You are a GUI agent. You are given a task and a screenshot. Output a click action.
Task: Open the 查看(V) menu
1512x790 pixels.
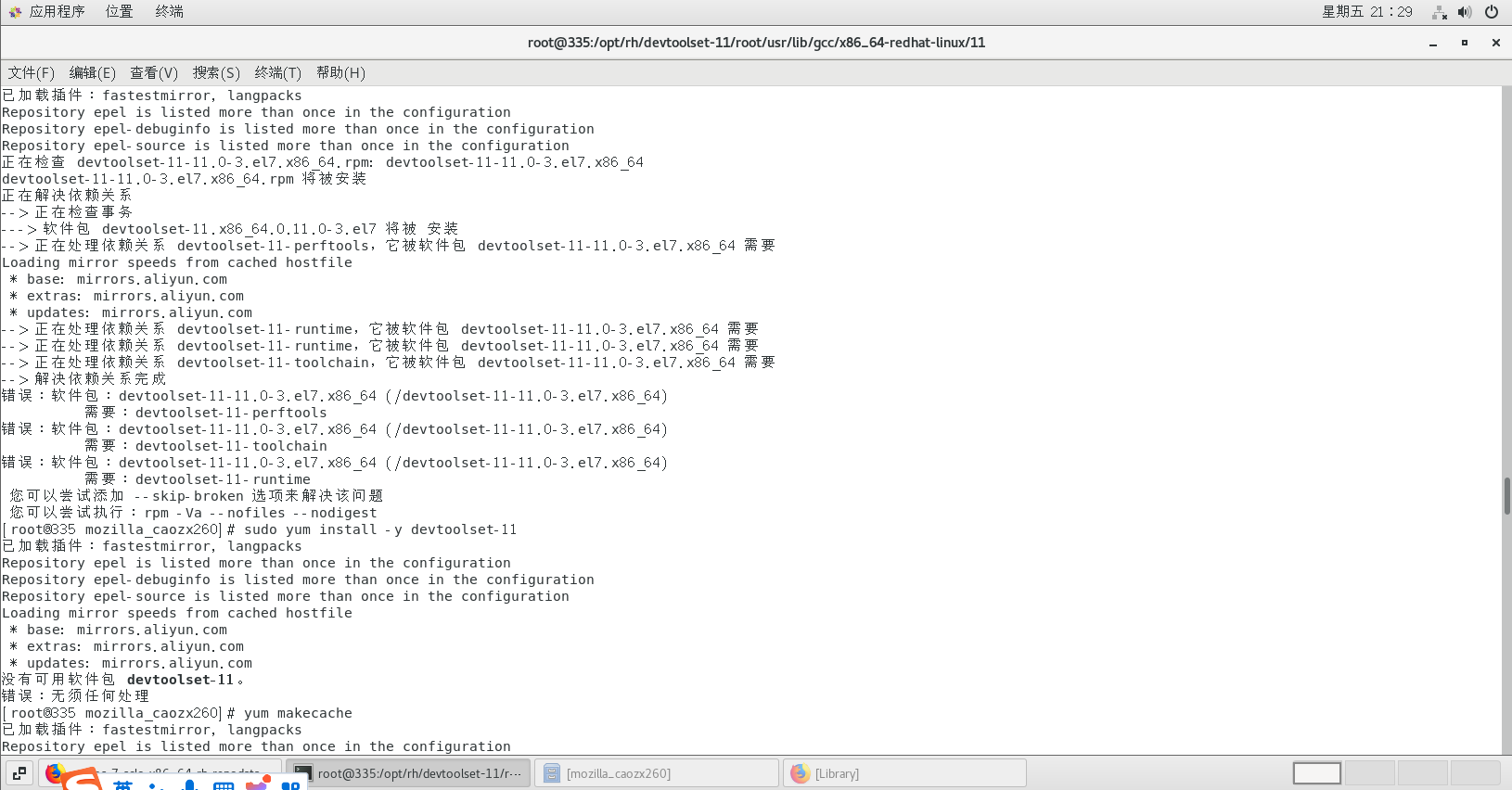pyautogui.click(x=153, y=73)
